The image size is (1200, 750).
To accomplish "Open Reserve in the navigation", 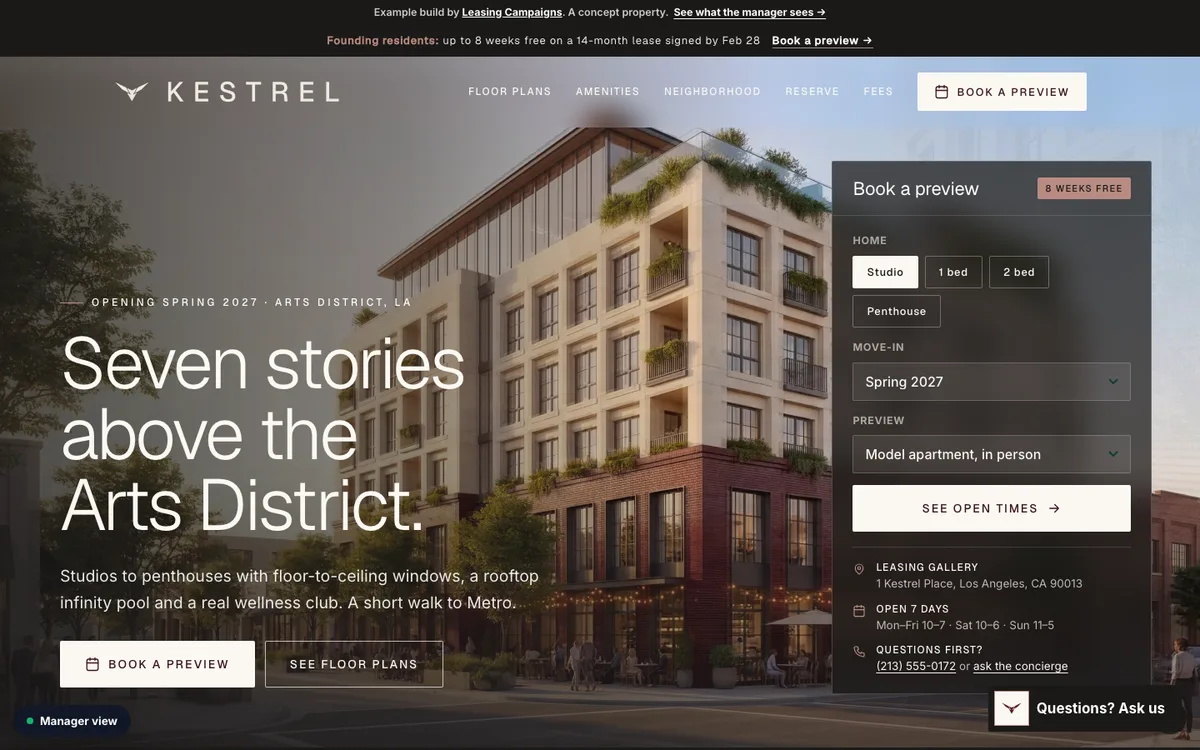I will [812, 91].
